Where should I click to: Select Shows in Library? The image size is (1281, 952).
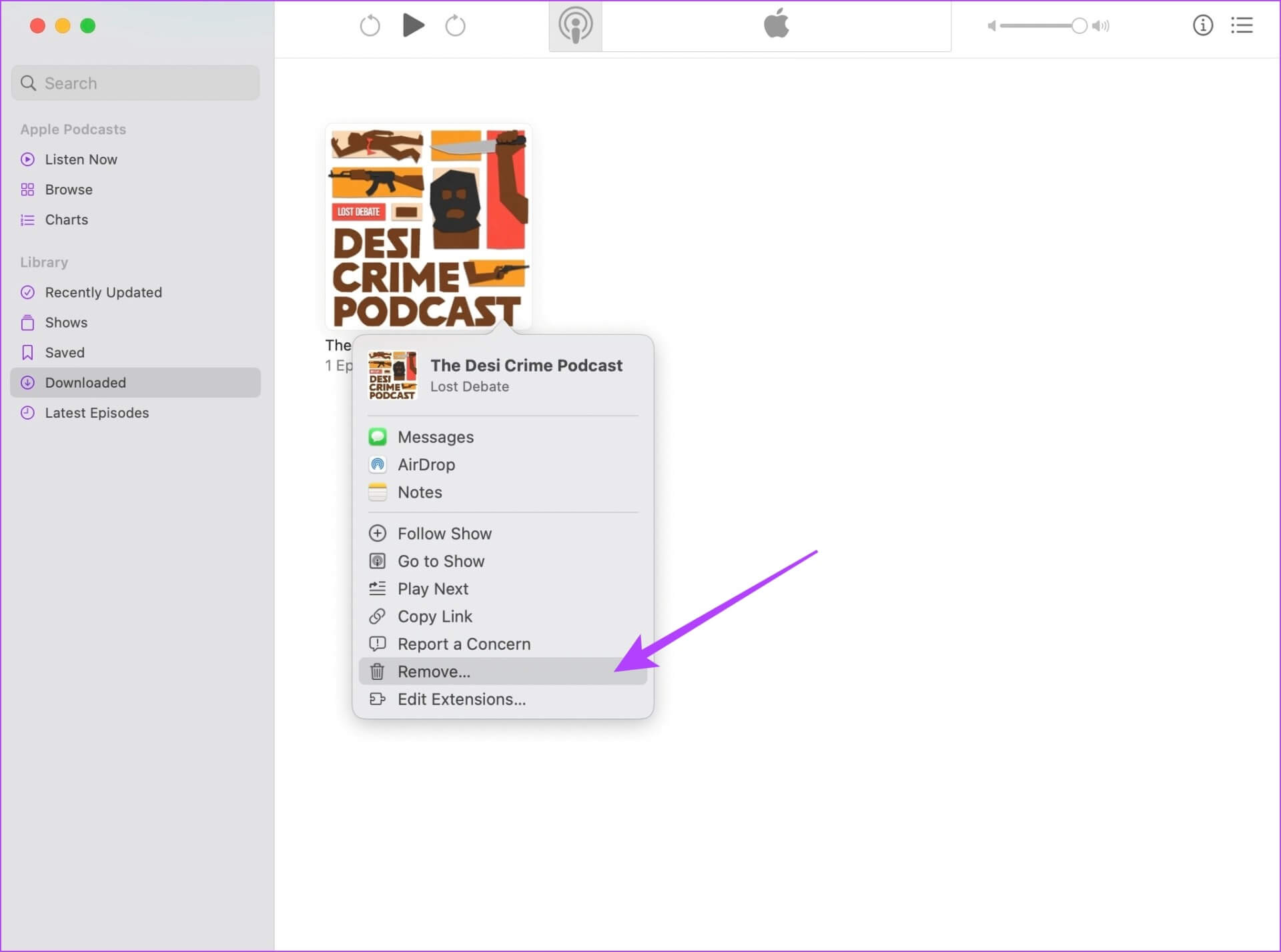point(135,322)
